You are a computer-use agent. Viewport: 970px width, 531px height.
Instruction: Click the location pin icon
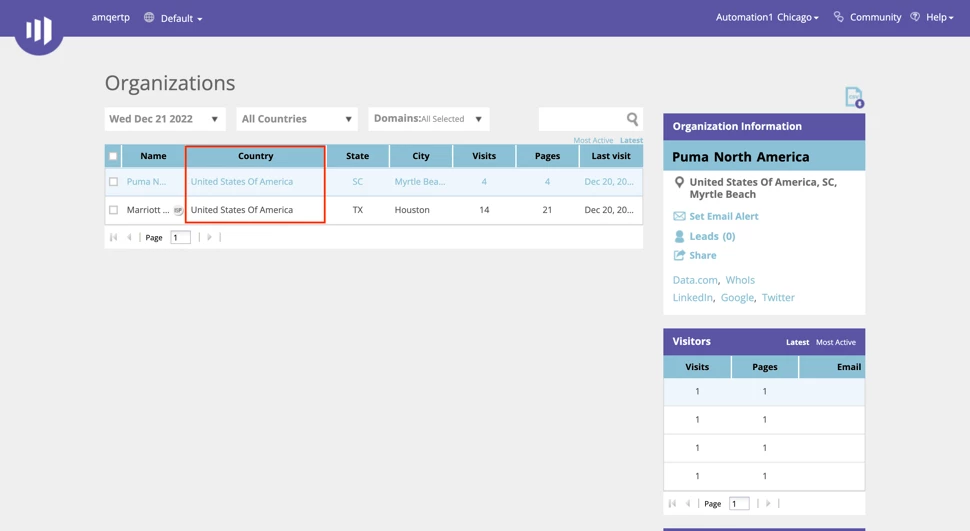coord(679,182)
